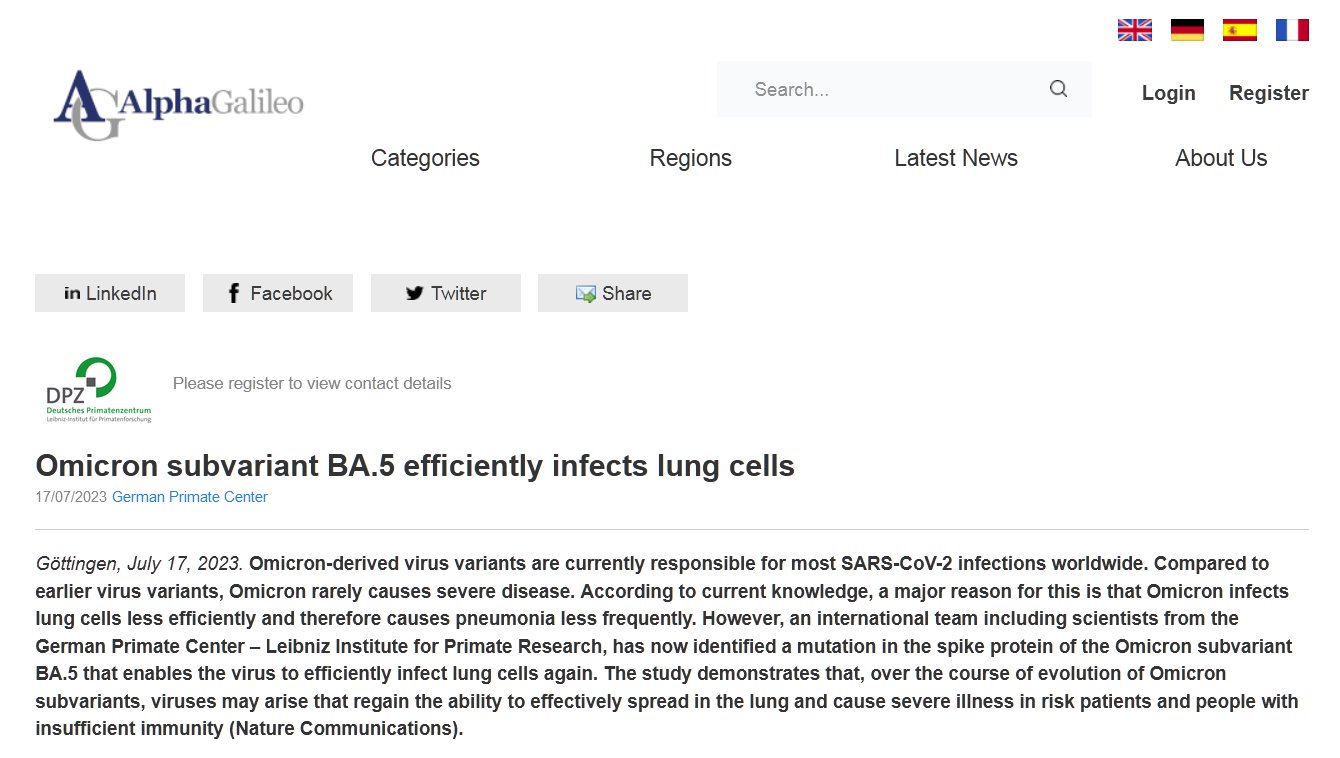Open the About Us menu

pyautogui.click(x=1221, y=158)
